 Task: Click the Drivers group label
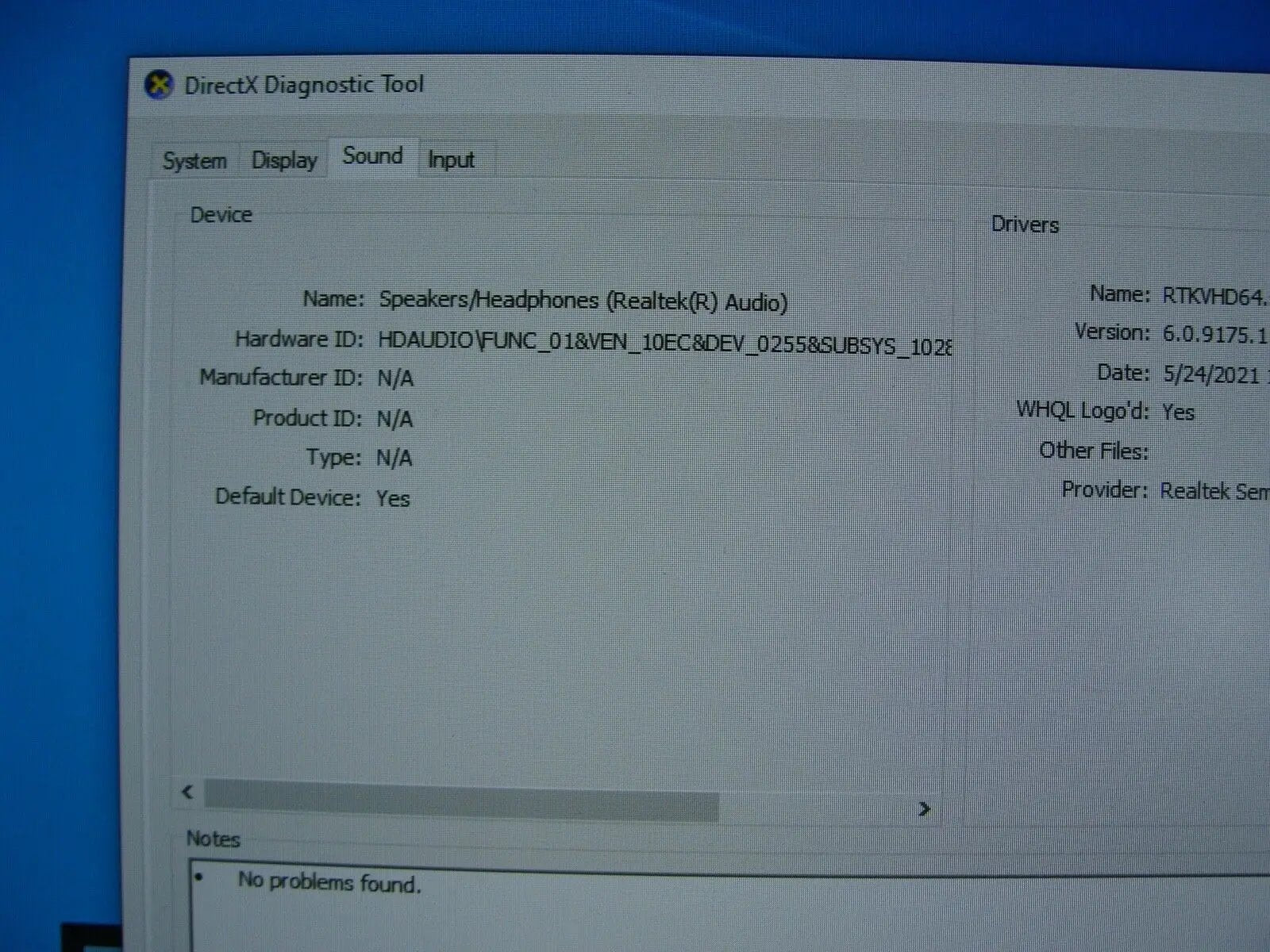(1025, 225)
